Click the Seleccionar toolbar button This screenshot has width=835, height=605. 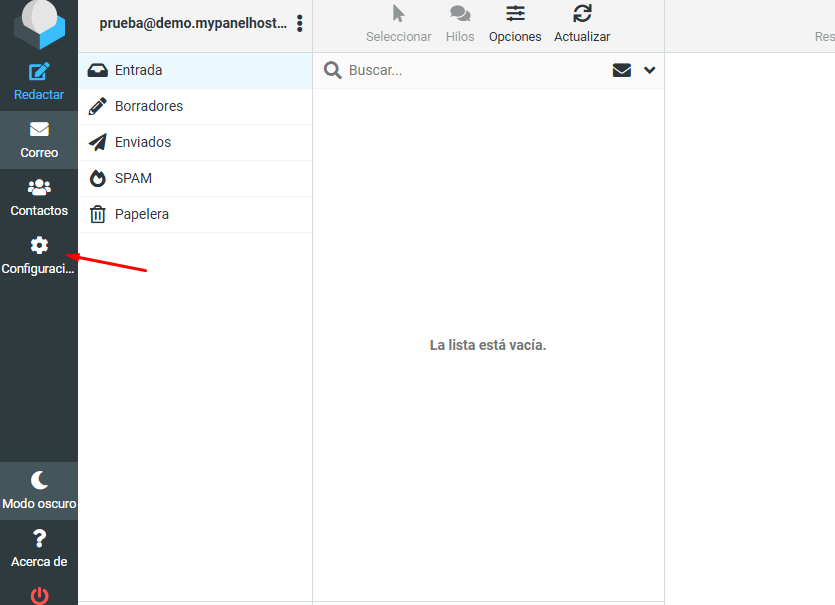[x=398, y=24]
